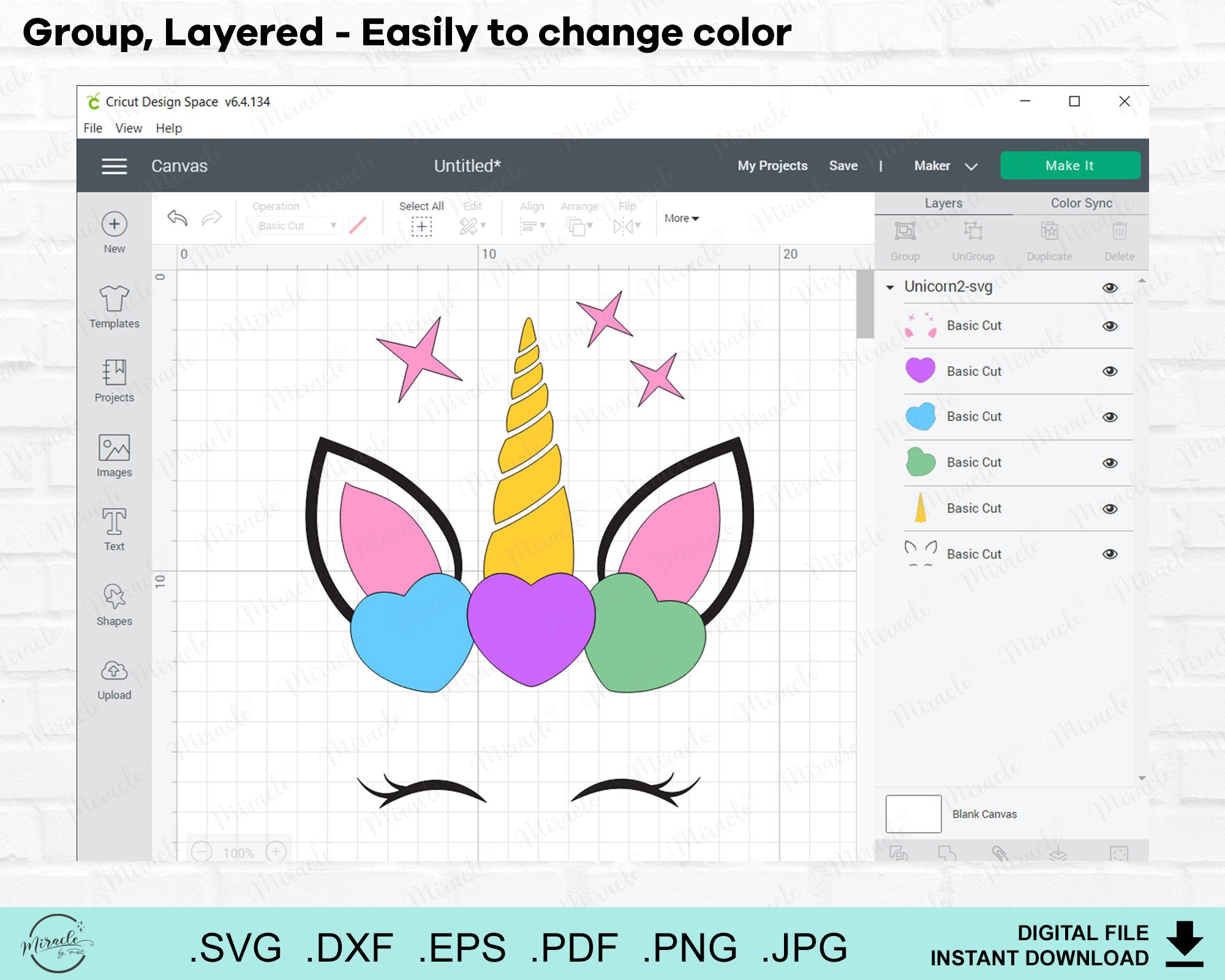1225x980 pixels.
Task: Open the File menu
Action: click(93, 128)
